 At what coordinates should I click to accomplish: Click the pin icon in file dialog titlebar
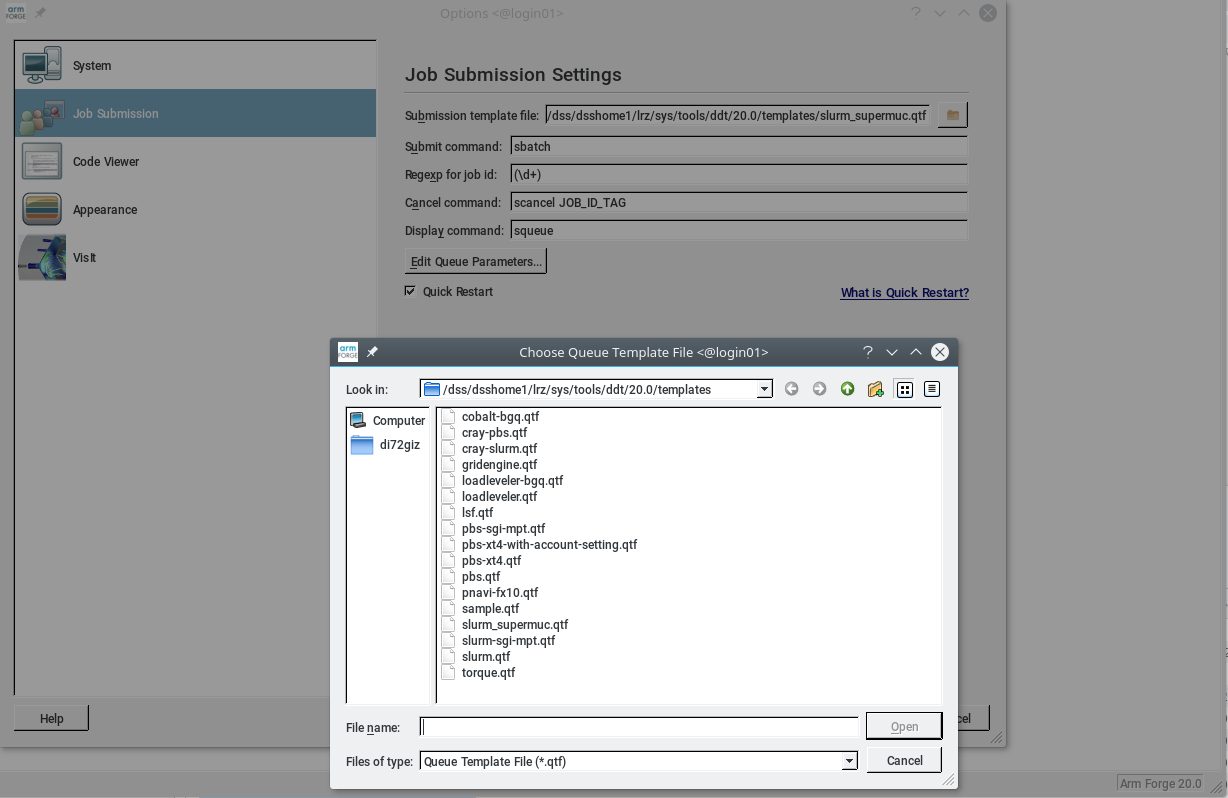click(372, 352)
